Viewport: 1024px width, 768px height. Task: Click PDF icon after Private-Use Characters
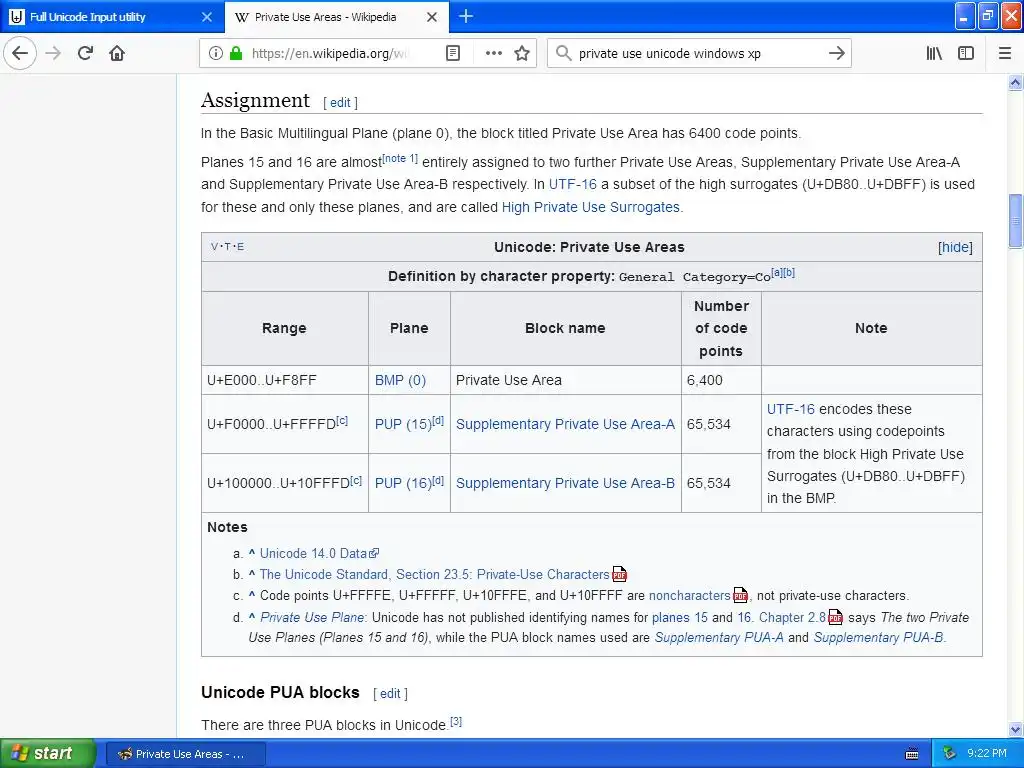[619, 575]
